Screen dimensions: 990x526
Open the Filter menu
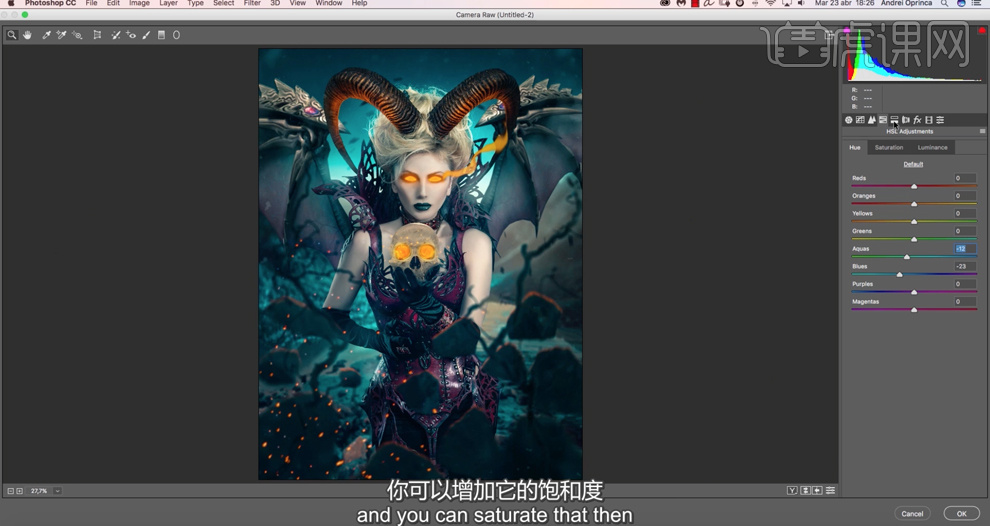point(252,3)
